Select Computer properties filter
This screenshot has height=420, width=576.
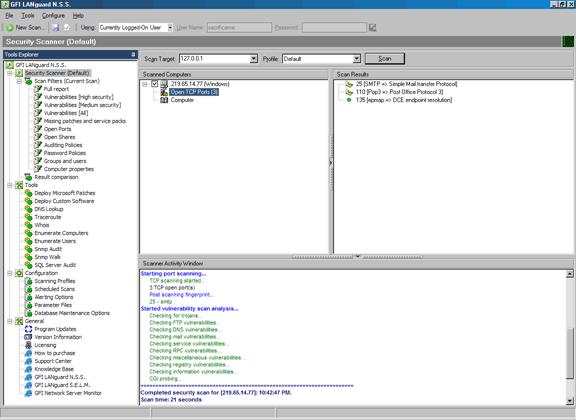pyautogui.click(x=69, y=169)
